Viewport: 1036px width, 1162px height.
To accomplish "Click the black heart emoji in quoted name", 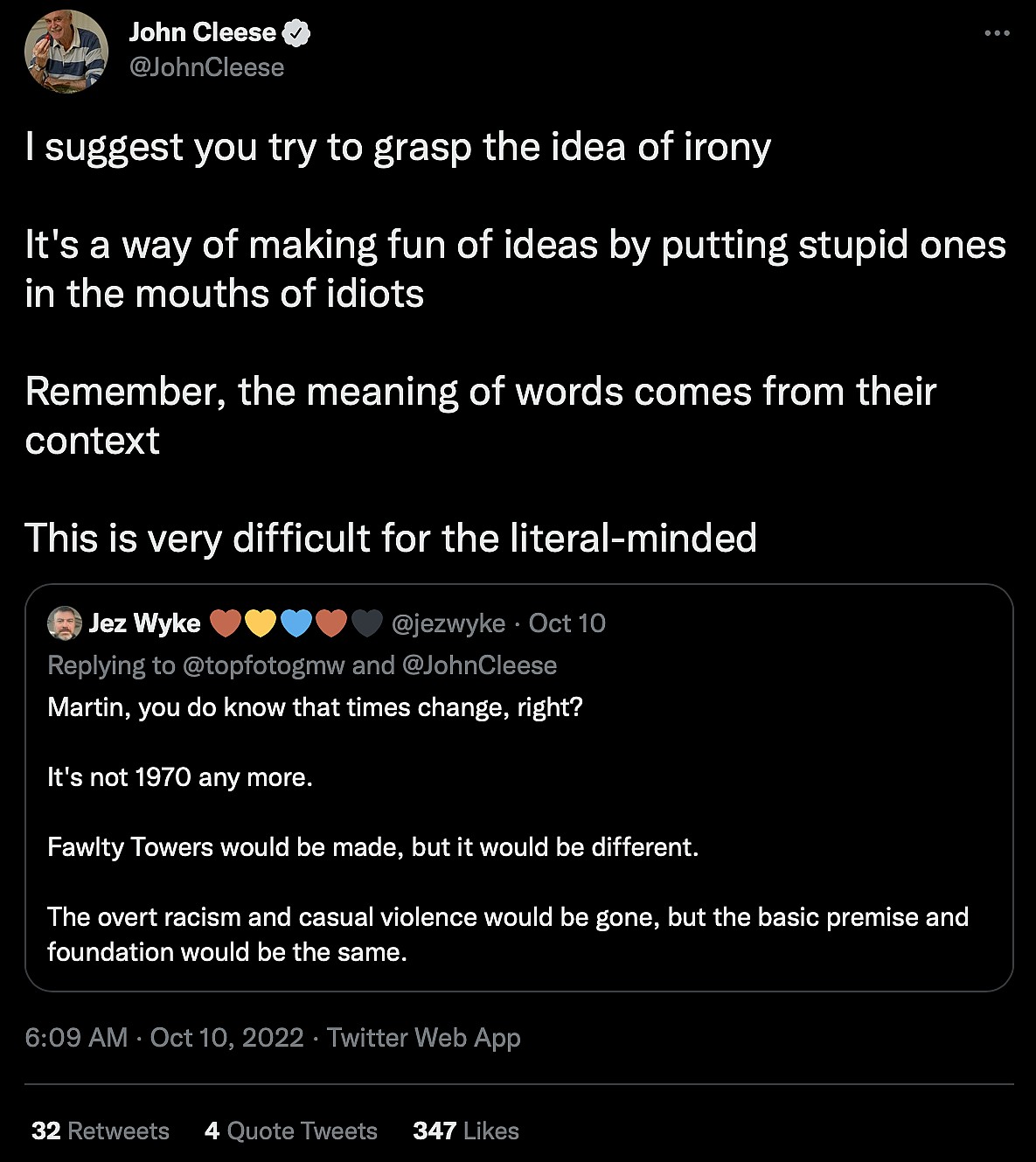I will tap(367, 623).
